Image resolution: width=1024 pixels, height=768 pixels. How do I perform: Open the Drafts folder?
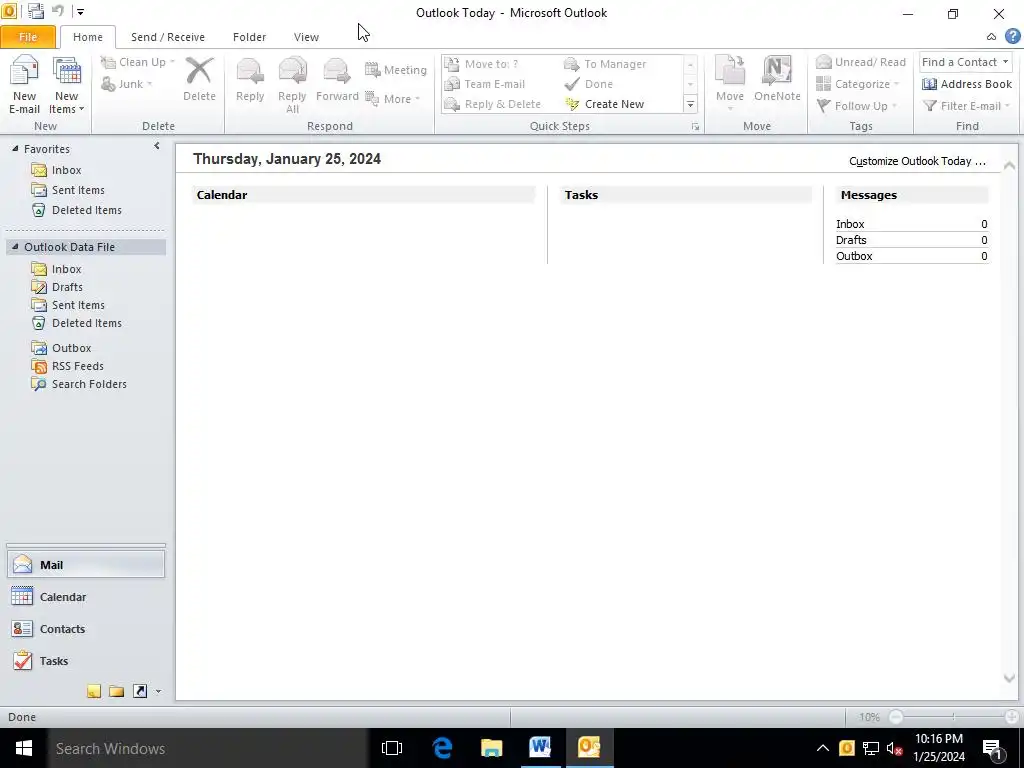67,287
